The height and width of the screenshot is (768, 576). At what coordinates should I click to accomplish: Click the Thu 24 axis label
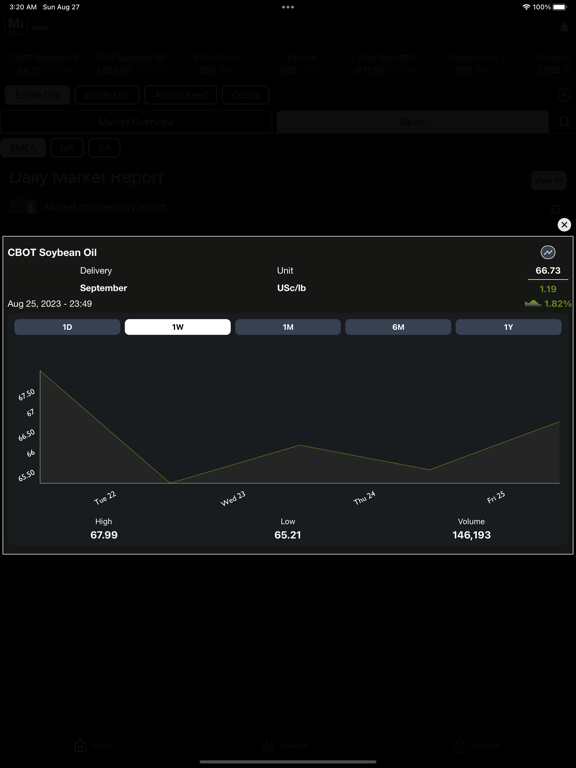coord(364,498)
